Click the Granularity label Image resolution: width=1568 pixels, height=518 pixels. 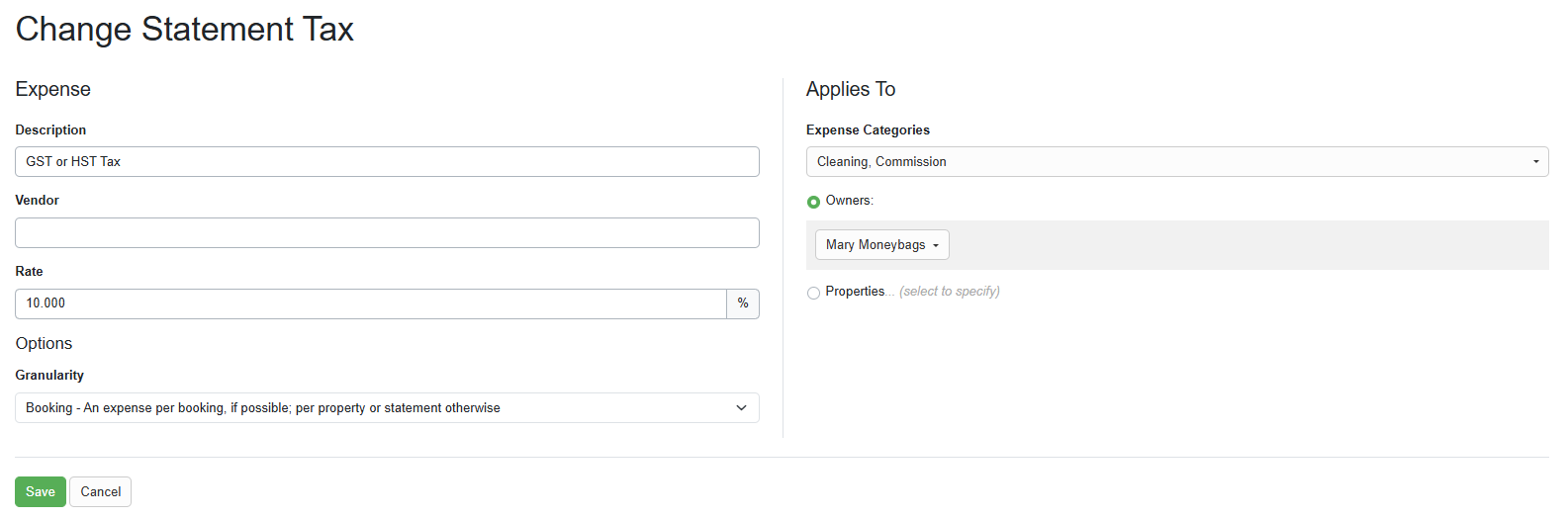click(49, 375)
